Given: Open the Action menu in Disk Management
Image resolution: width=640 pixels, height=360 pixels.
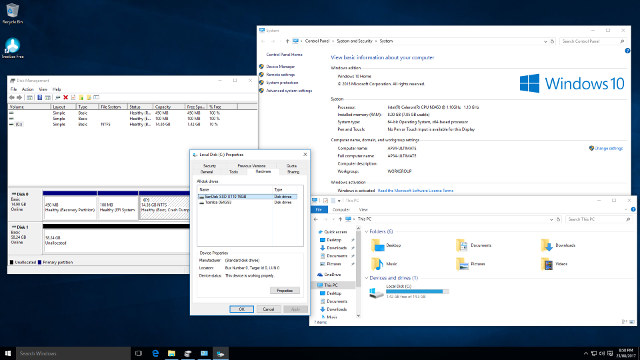Looking at the screenshot, I should pos(28,89).
